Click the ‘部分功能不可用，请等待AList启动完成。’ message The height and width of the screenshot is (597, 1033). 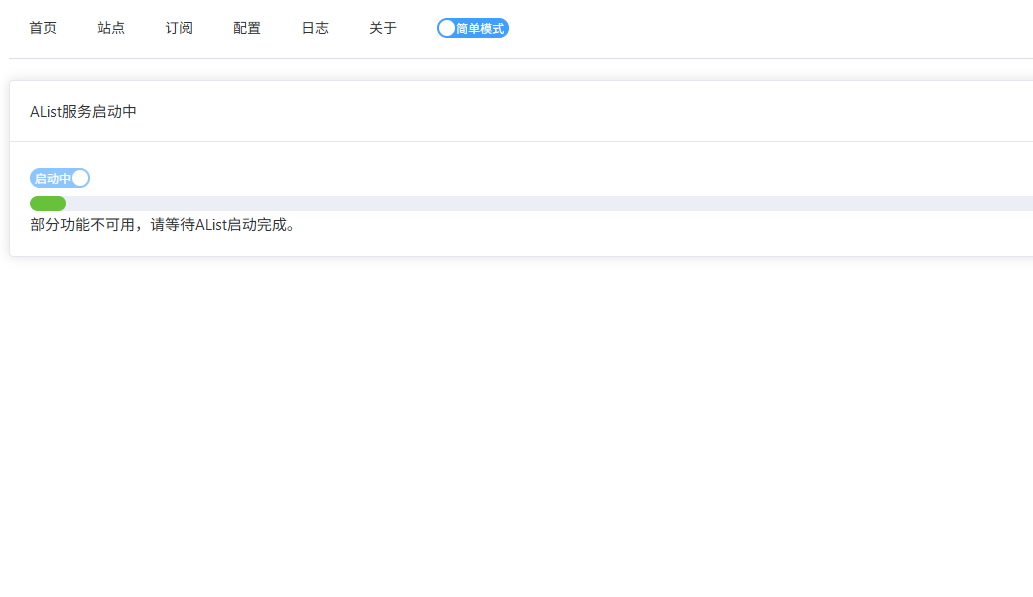(162, 225)
